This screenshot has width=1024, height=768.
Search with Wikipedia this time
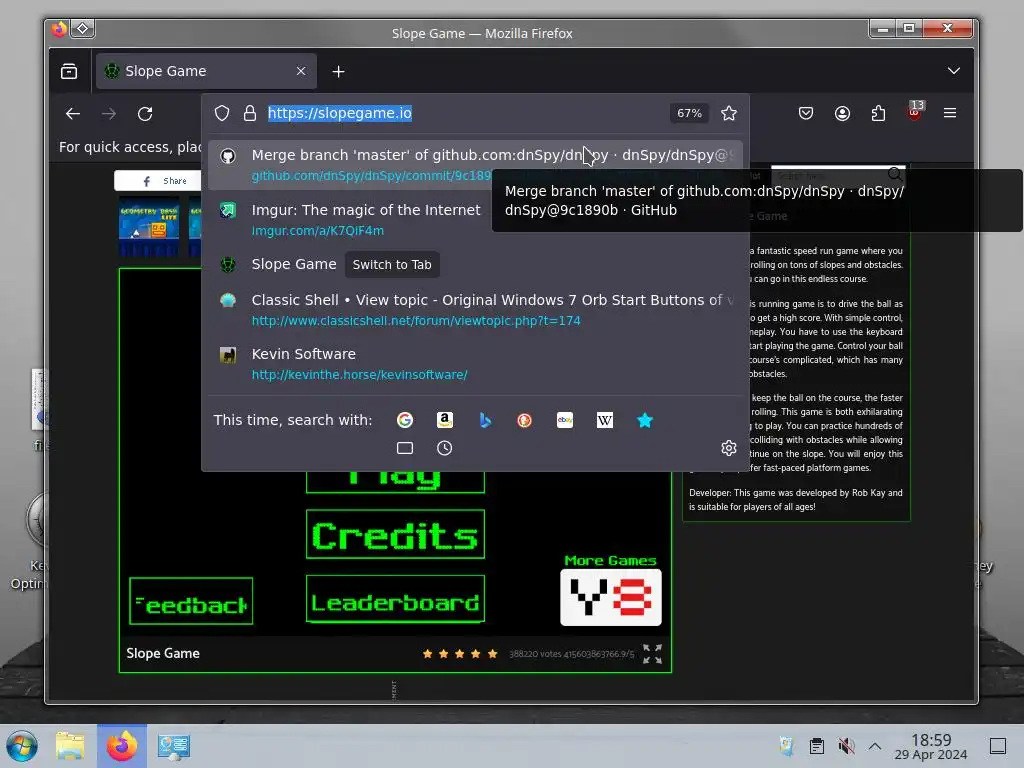605,420
